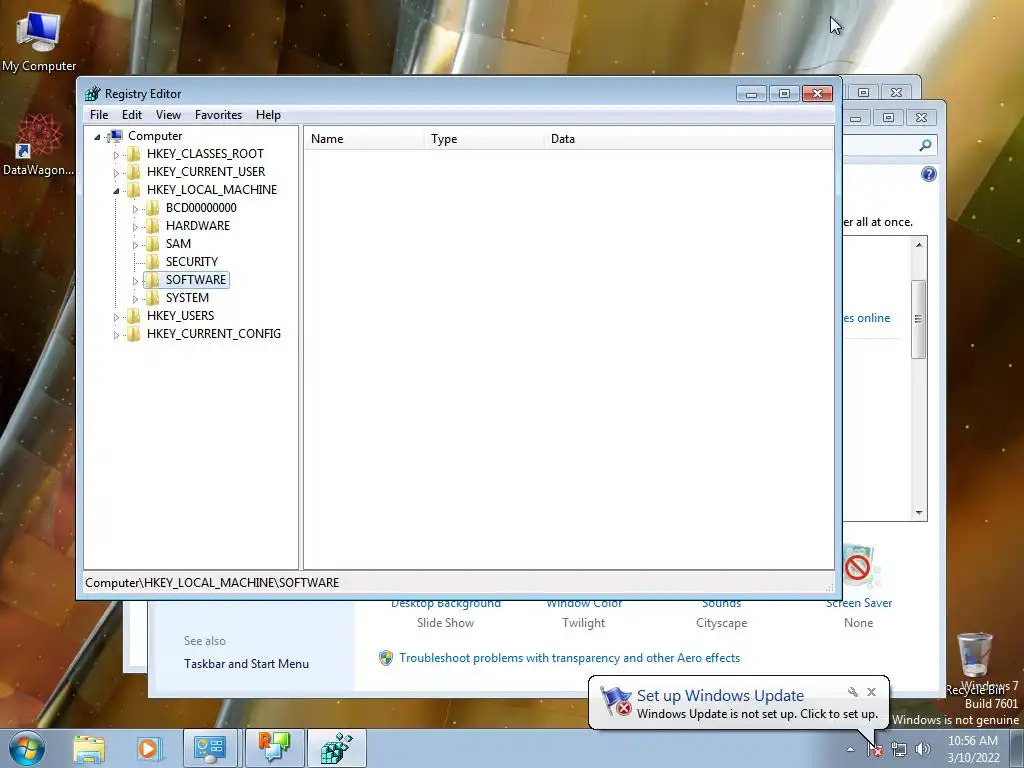Screen dimensions: 1024x768
Task: Select the HKEY_USERS key label
Action: click(180, 315)
